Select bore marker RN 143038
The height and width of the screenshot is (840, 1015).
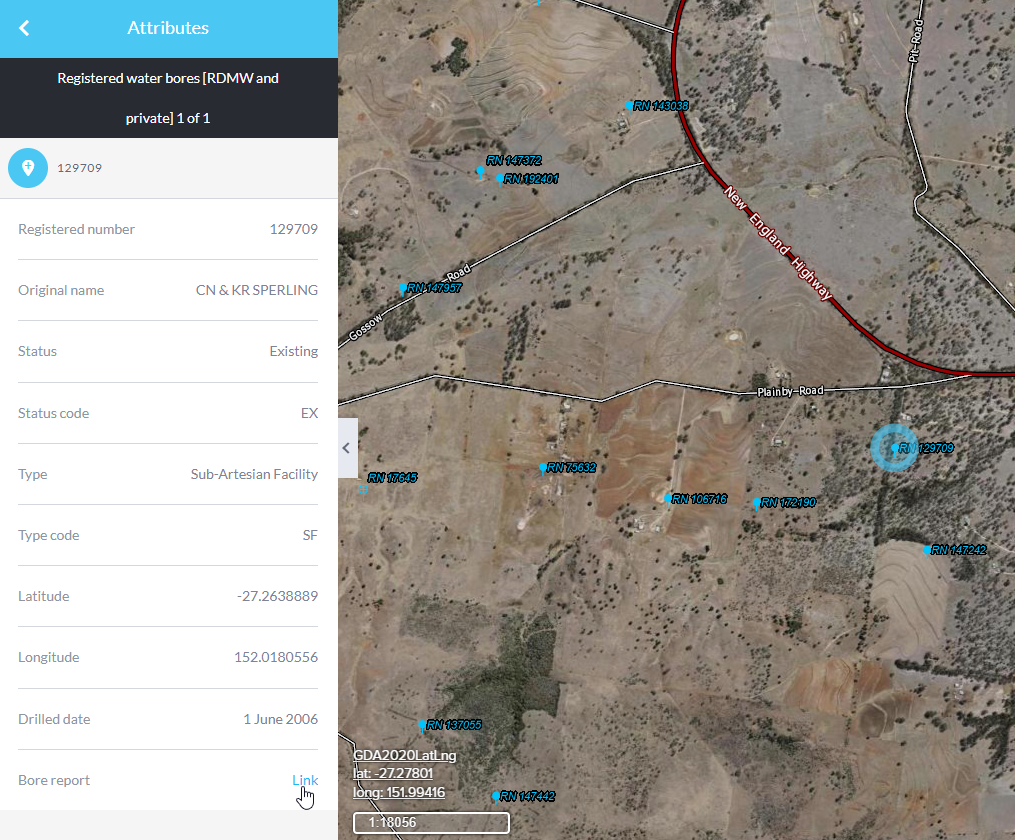(x=630, y=106)
